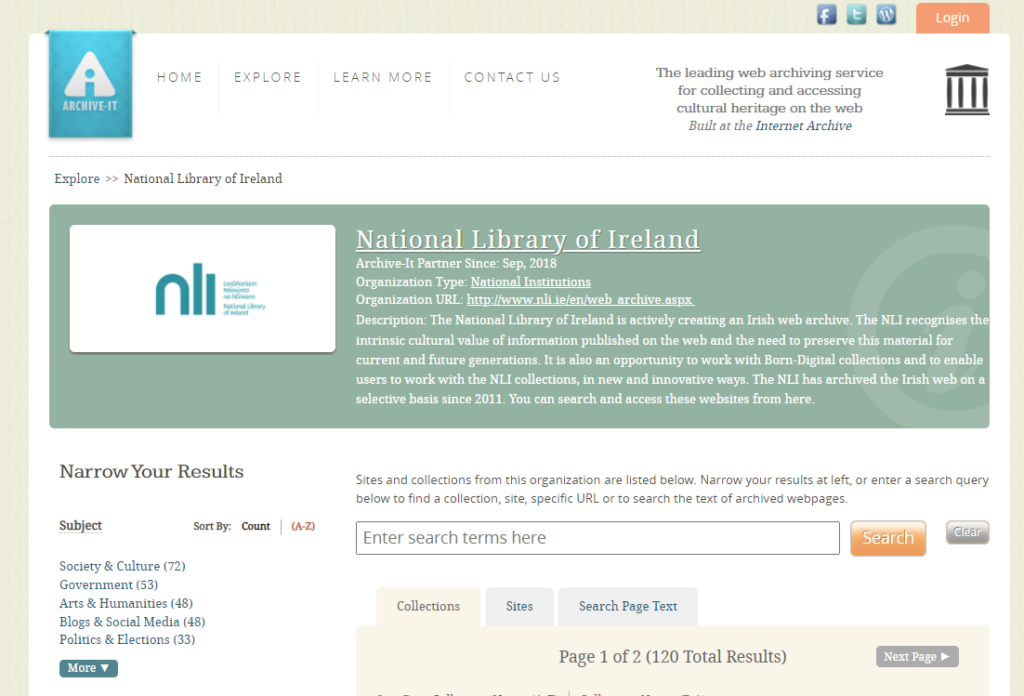Clear the search with Clear button
This screenshot has width=1024, height=696.
click(x=967, y=532)
